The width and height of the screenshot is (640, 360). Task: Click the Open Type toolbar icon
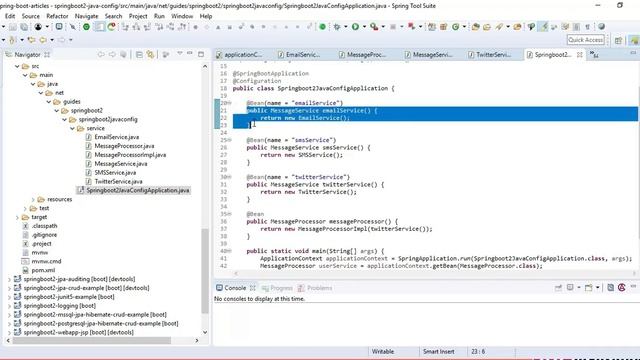[476, 27]
